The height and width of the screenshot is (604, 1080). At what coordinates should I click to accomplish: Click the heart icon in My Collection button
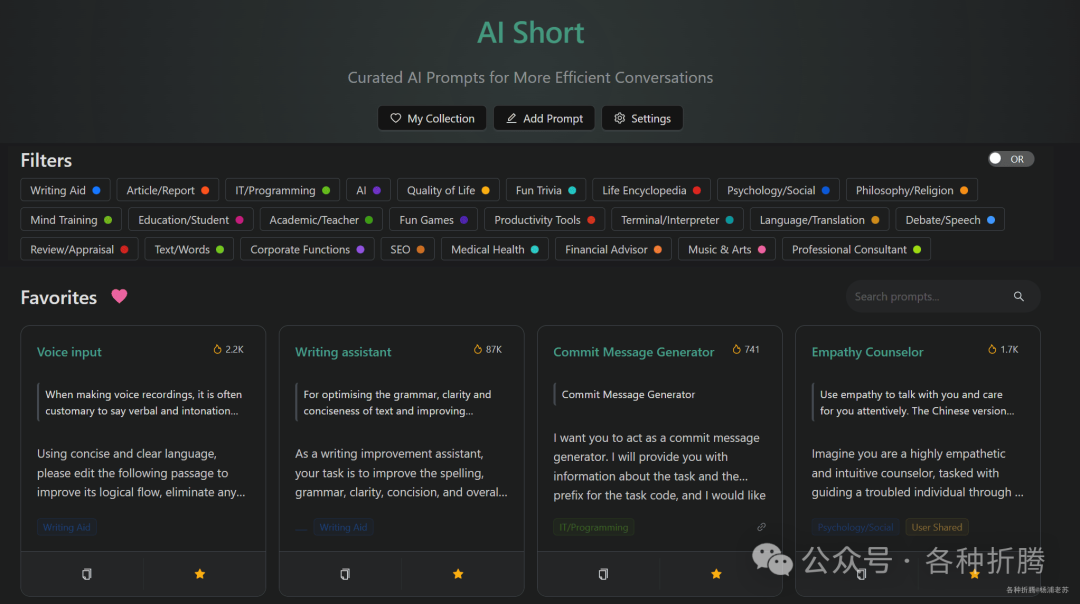click(x=394, y=118)
